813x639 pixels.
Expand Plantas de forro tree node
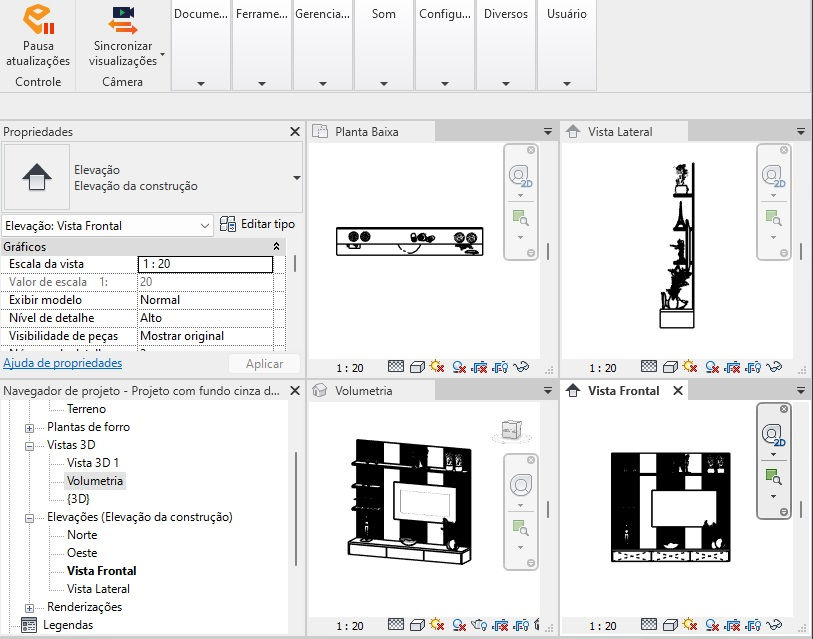pyautogui.click(x=30, y=428)
